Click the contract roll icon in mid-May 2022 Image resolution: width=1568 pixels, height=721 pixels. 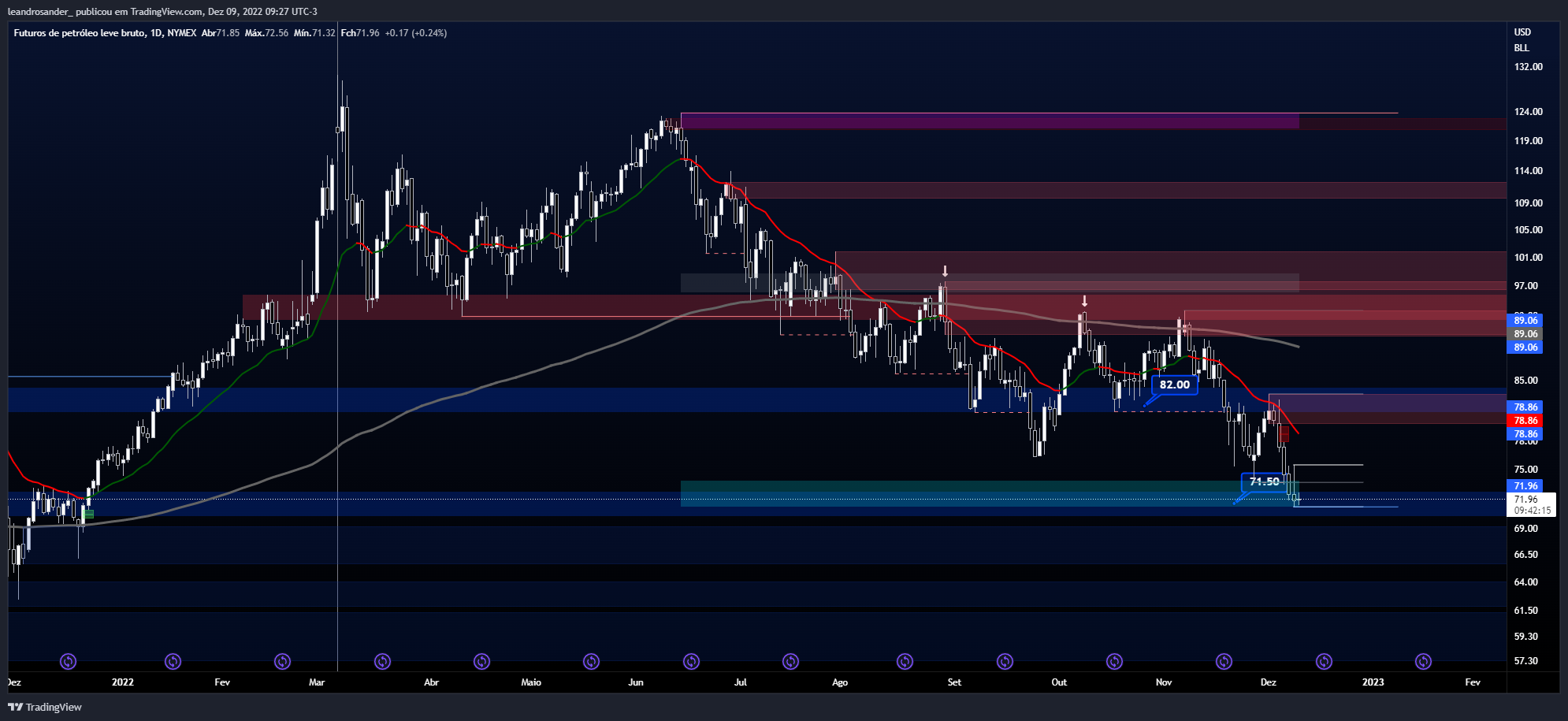pyautogui.click(x=591, y=661)
